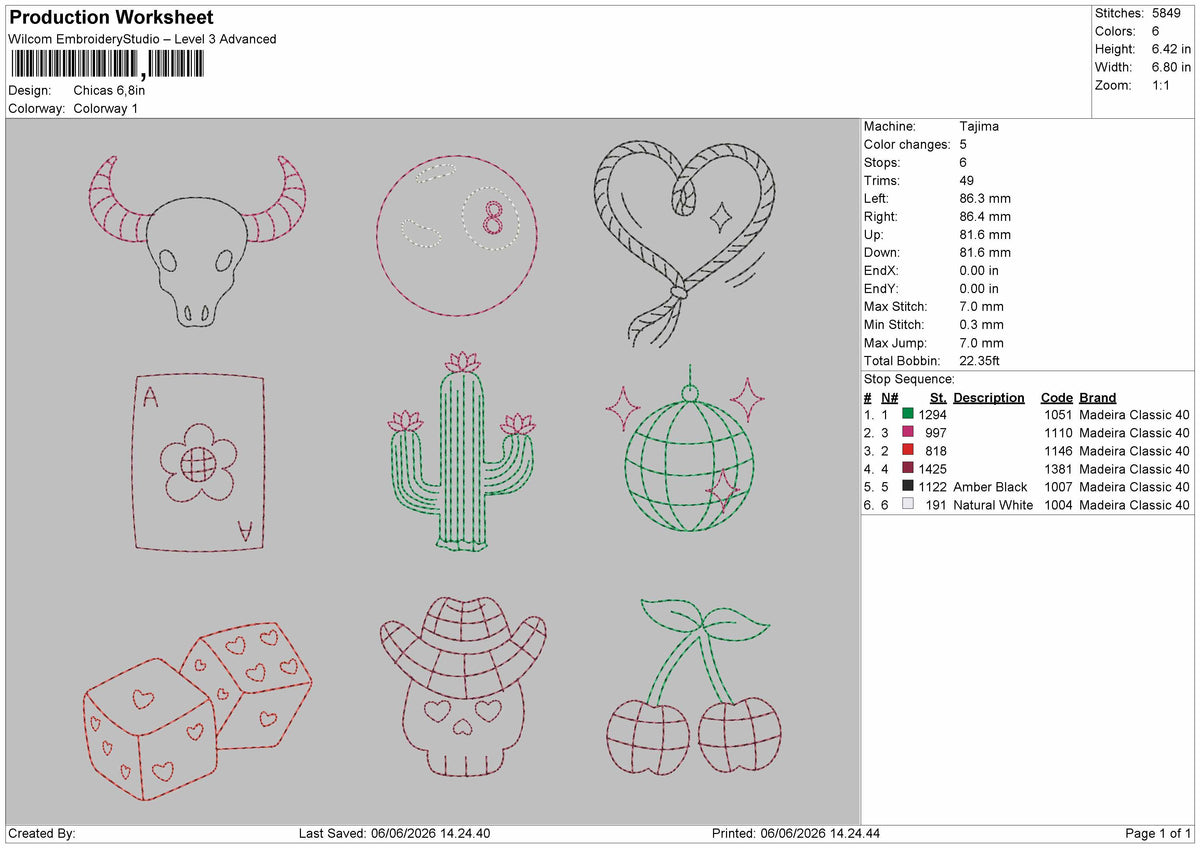Click the Total Bobbin value '22.35ft'
1200x848 pixels.
coord(979,360)
